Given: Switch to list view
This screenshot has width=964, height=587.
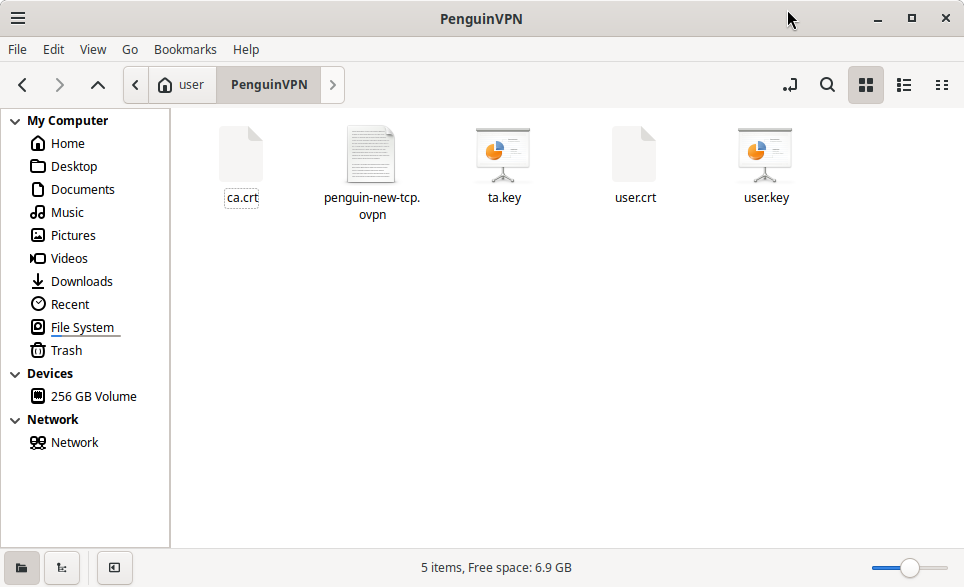Looking at the screenshot, I should 904,85.
